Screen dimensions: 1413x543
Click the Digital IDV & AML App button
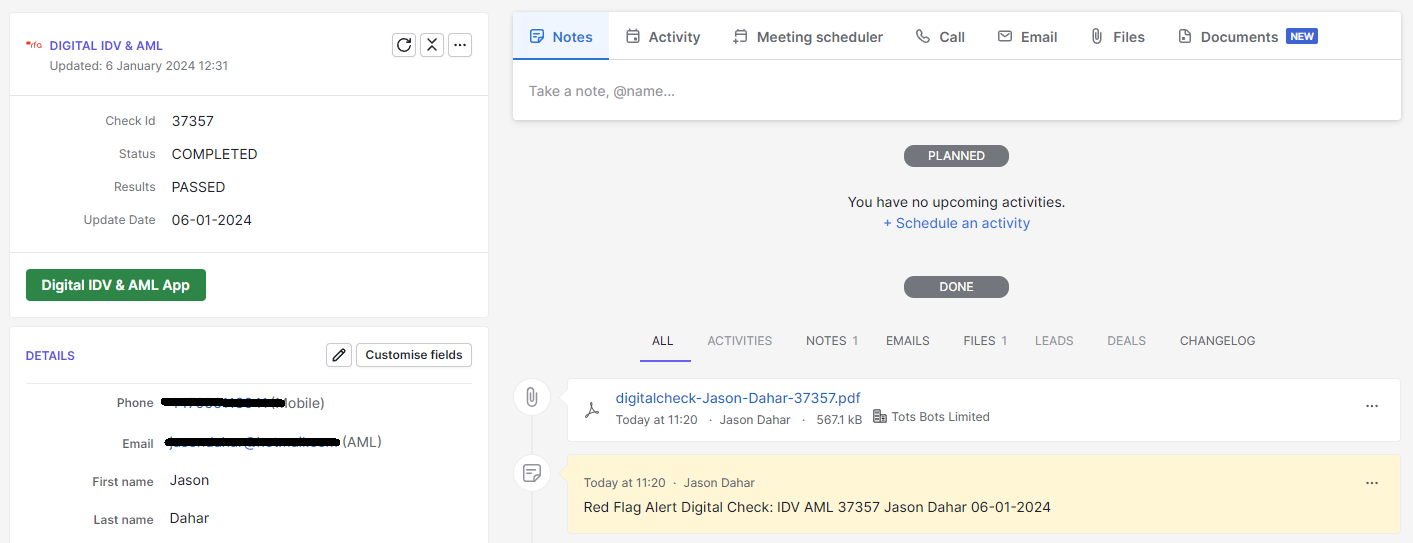(x=116, y=285)
